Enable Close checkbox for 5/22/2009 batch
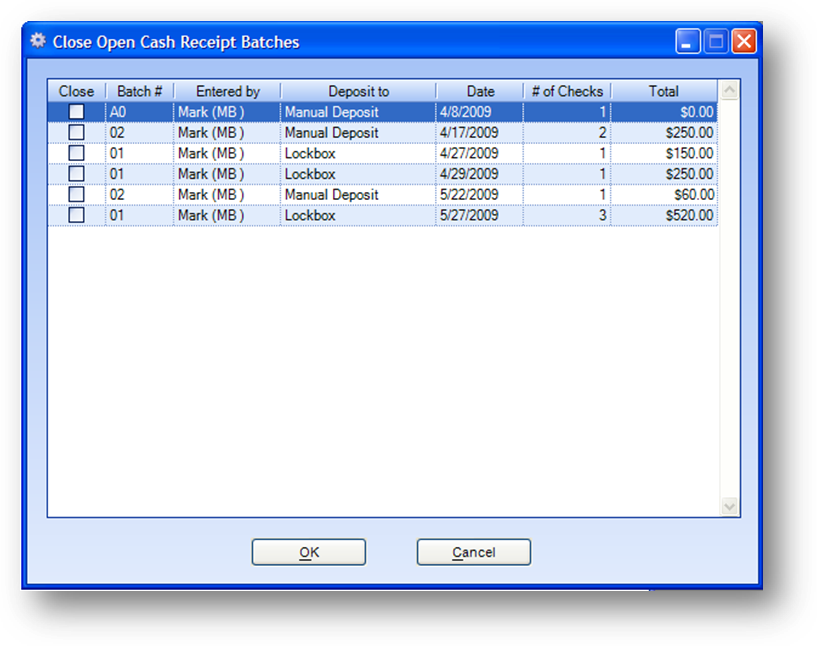The width and height of the screenshot is (817, 646). pyautogui.click(x=77, y=194)
